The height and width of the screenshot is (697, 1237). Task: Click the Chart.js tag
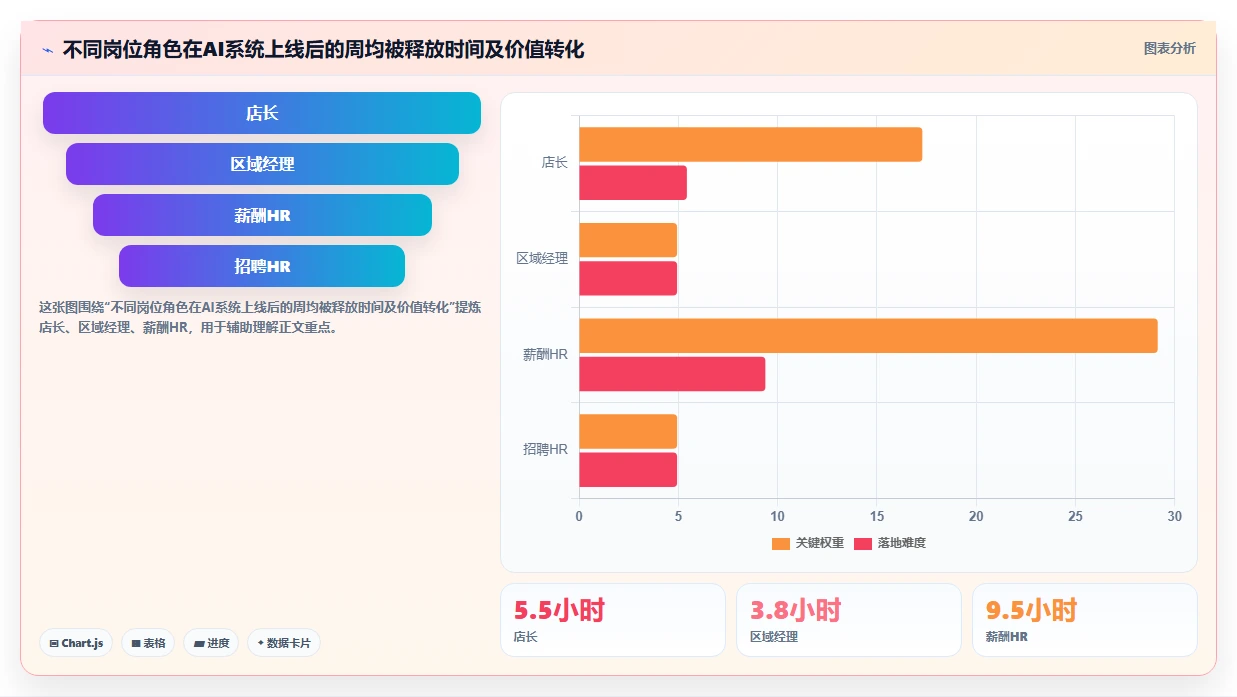[x=76, y=643]
